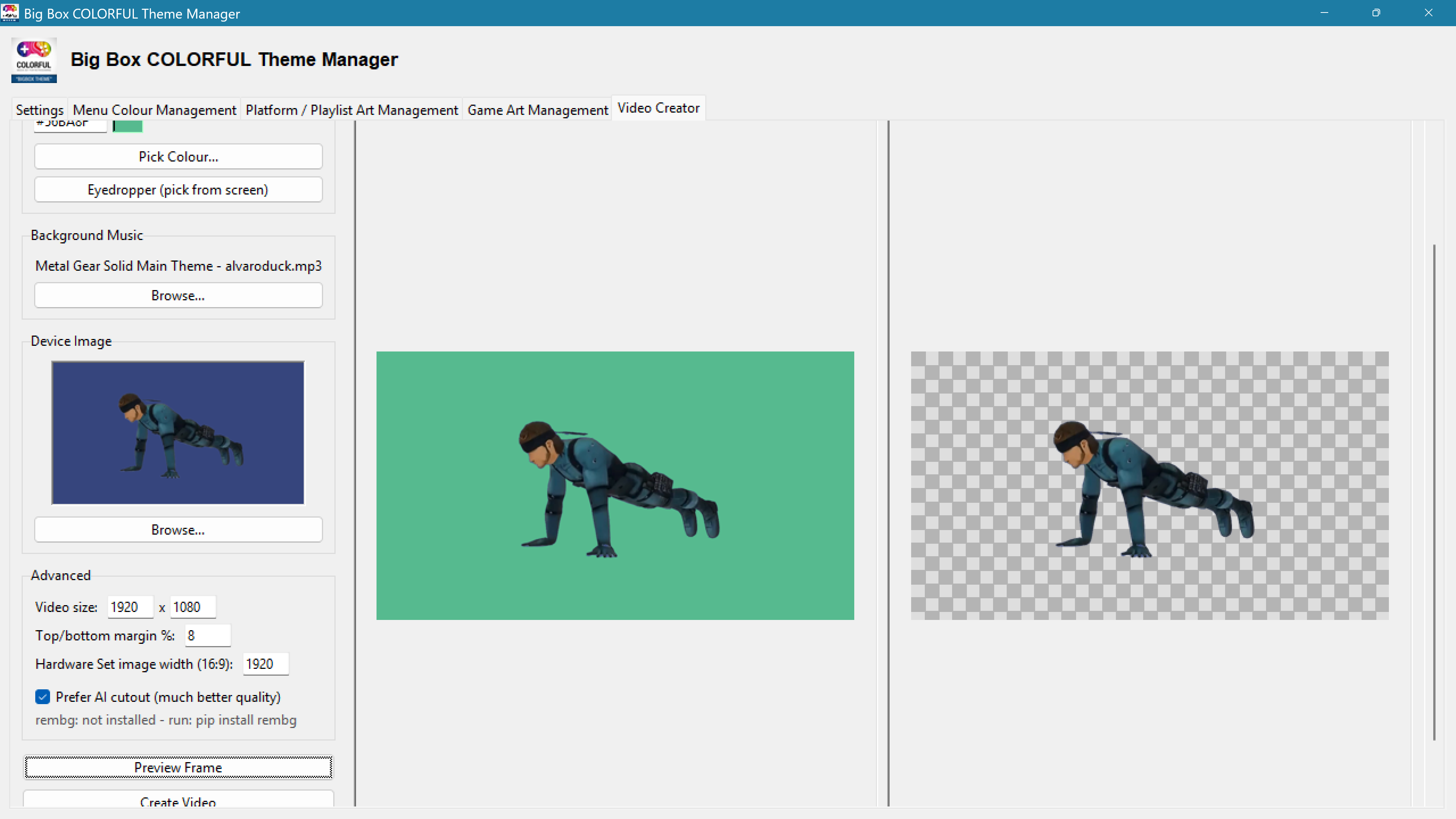The image size is (1456, 819).
Task: Go to Game Art Management tab
Action: tap(538, 110)
